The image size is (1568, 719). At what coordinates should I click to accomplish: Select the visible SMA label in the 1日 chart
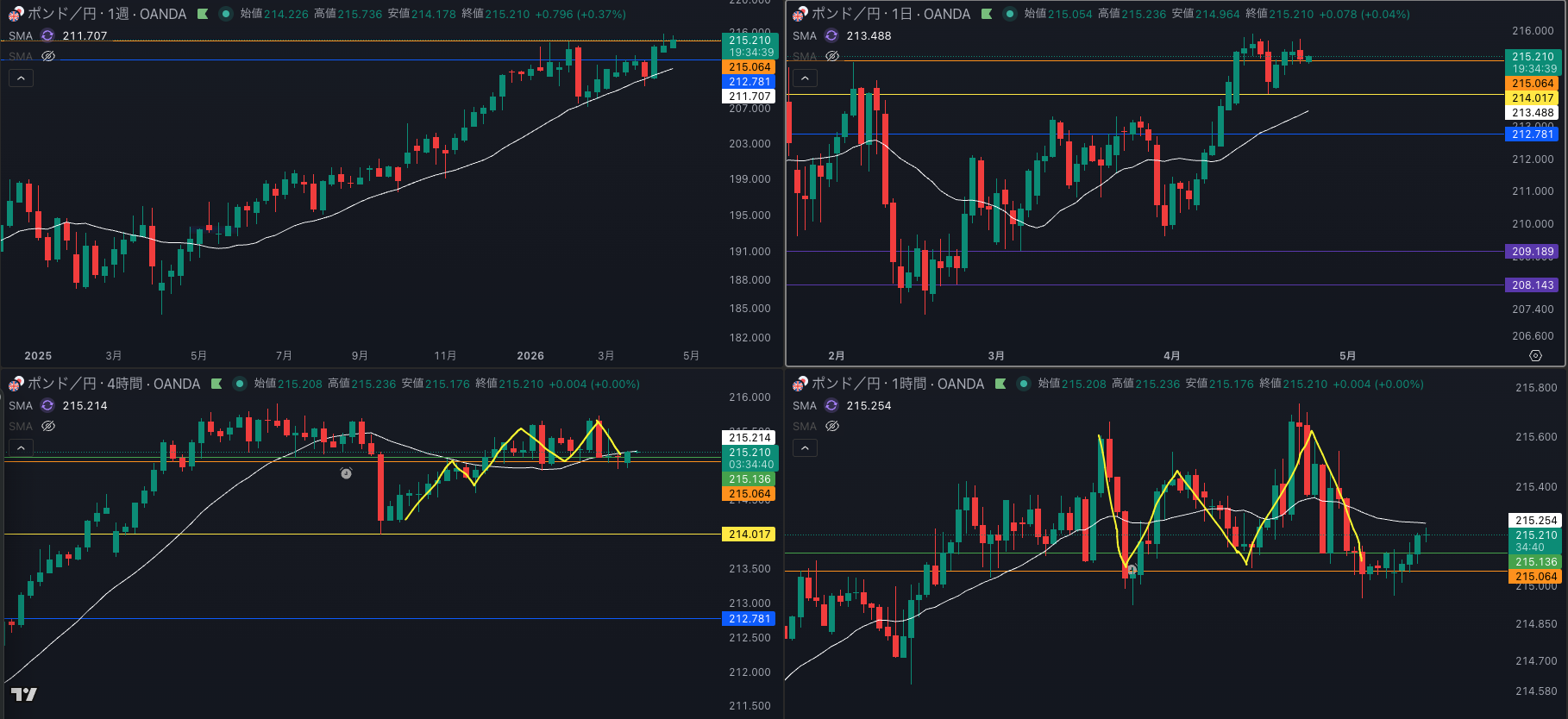click(x=805, y=35)
